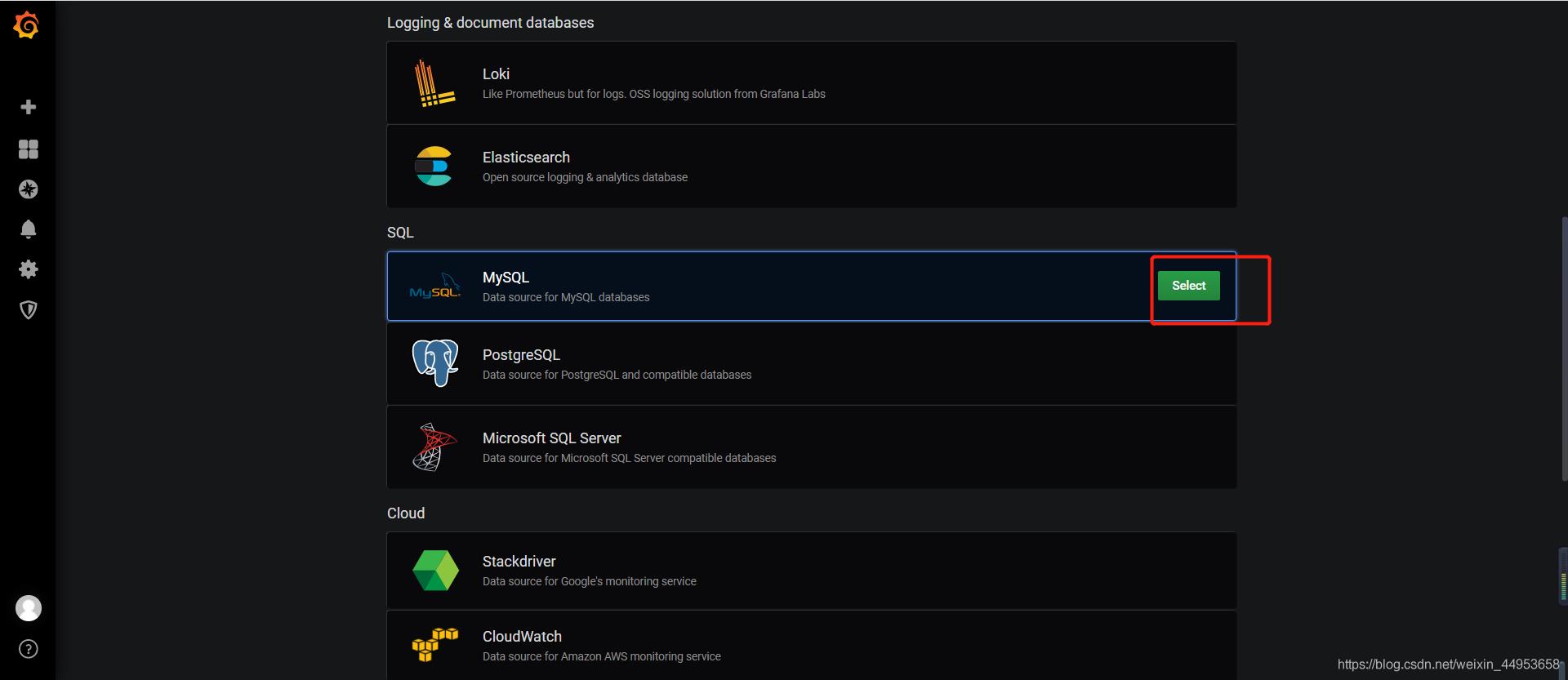Click the 'Logging & document databases' heading
This screenshot has width=1568, height=680.
click(x=490, y=23)
